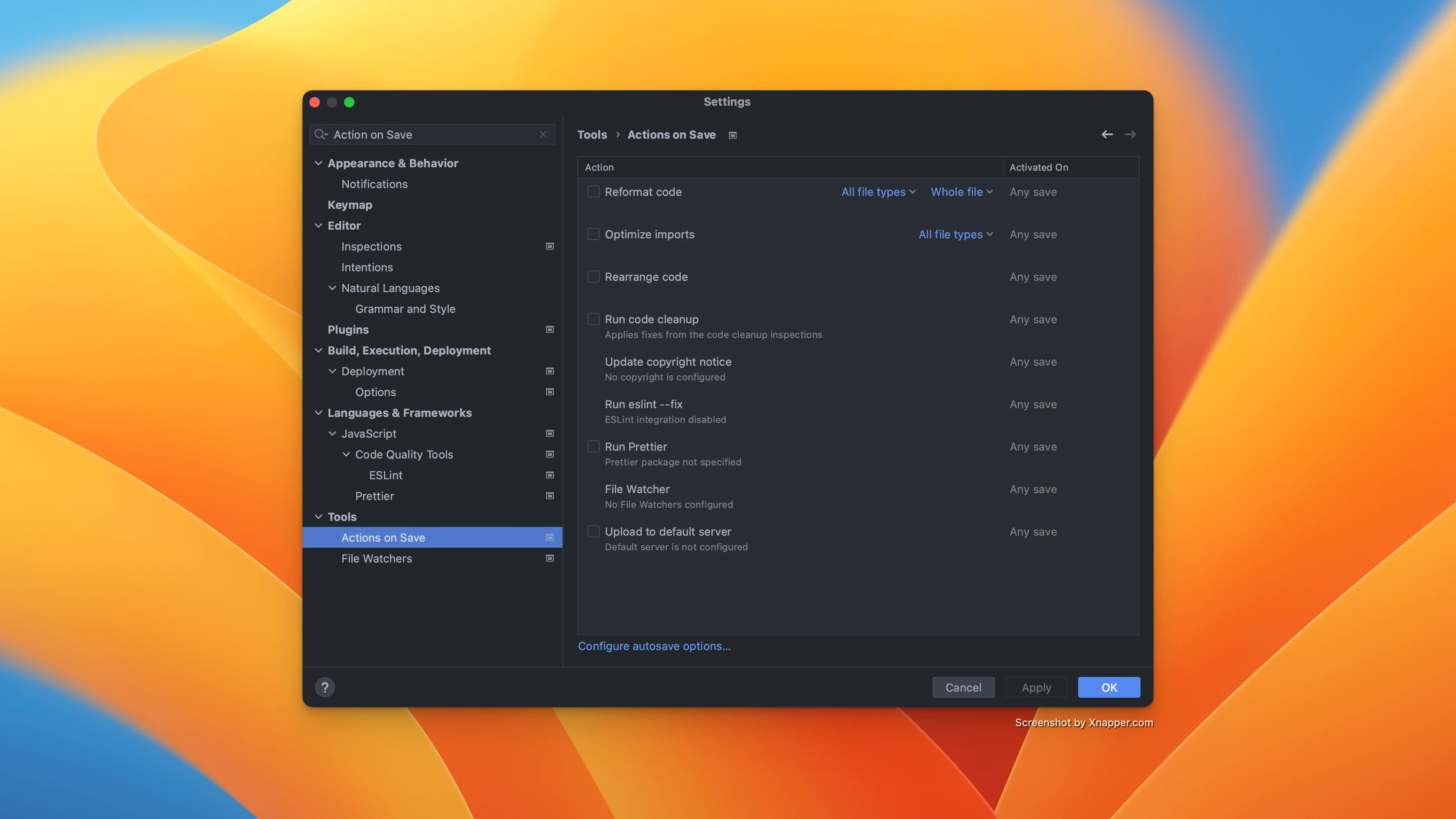
Task: Click project-settings icon on Prettier row
Action: (x=549, y=496)
